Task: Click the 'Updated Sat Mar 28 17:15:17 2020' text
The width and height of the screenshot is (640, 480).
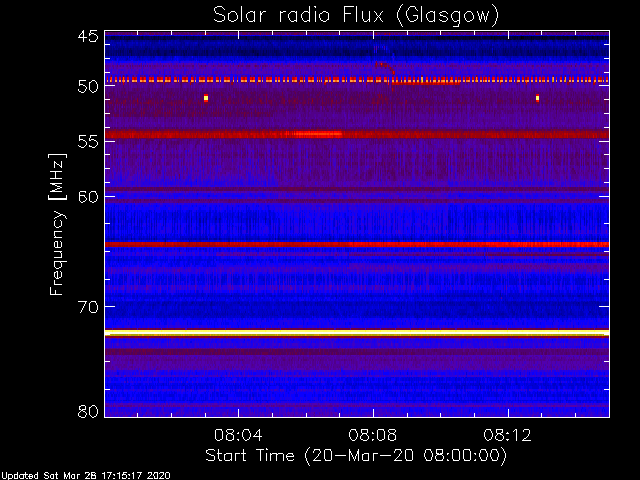Action: [85, 476]
